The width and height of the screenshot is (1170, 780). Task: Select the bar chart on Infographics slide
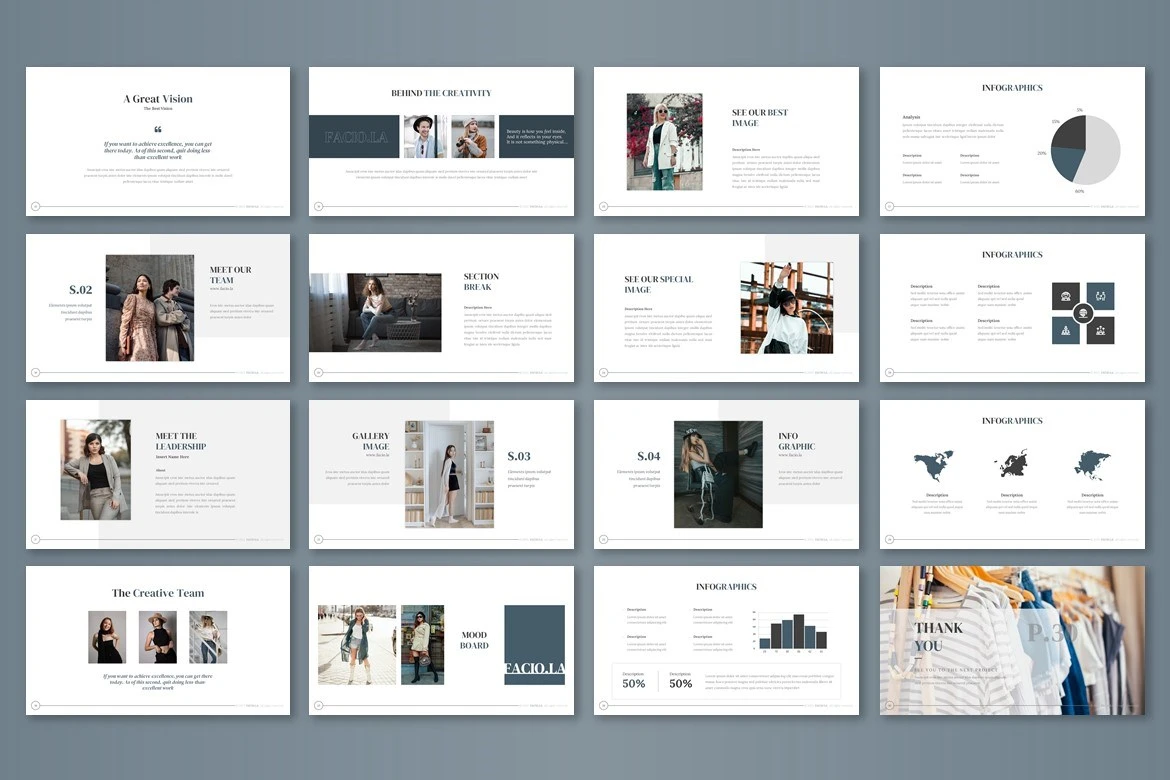(x=793, y=632)
